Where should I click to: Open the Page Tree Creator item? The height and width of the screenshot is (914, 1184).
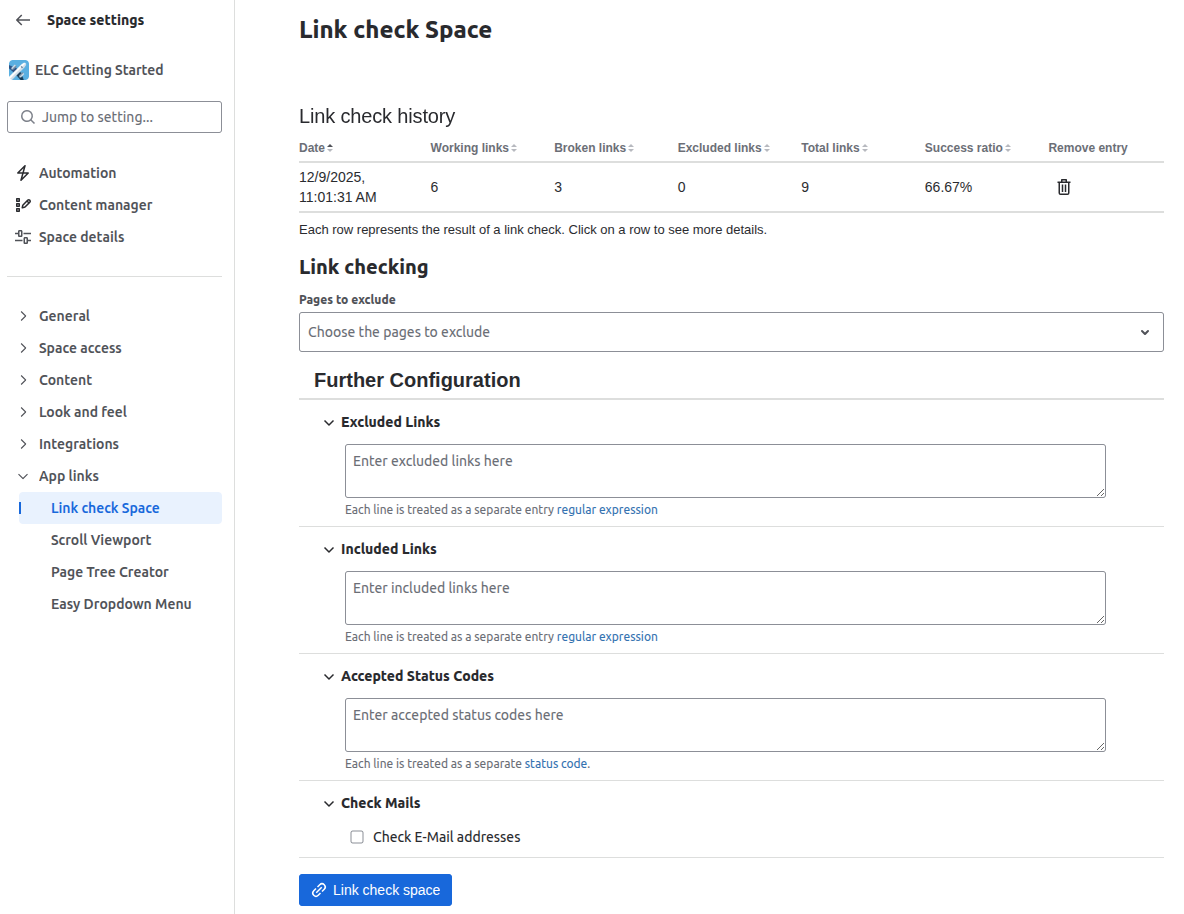110,572
